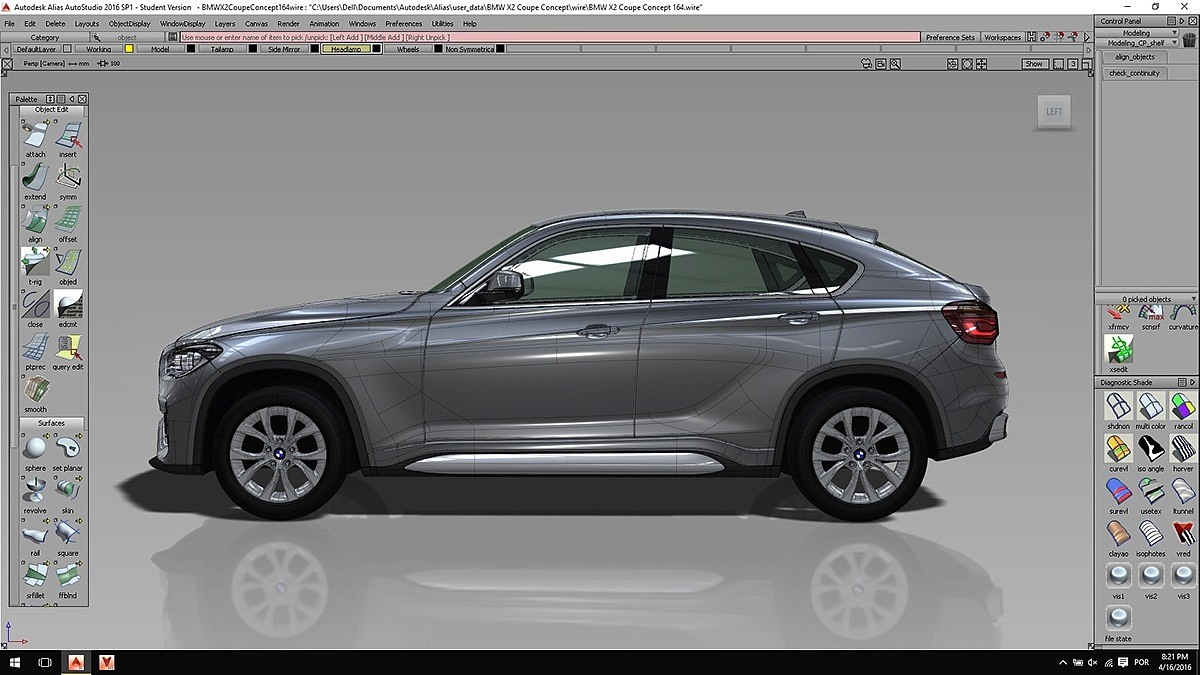
Task: Apply iso angle diagnostic shading
Action: click(x=1150, y=448)
